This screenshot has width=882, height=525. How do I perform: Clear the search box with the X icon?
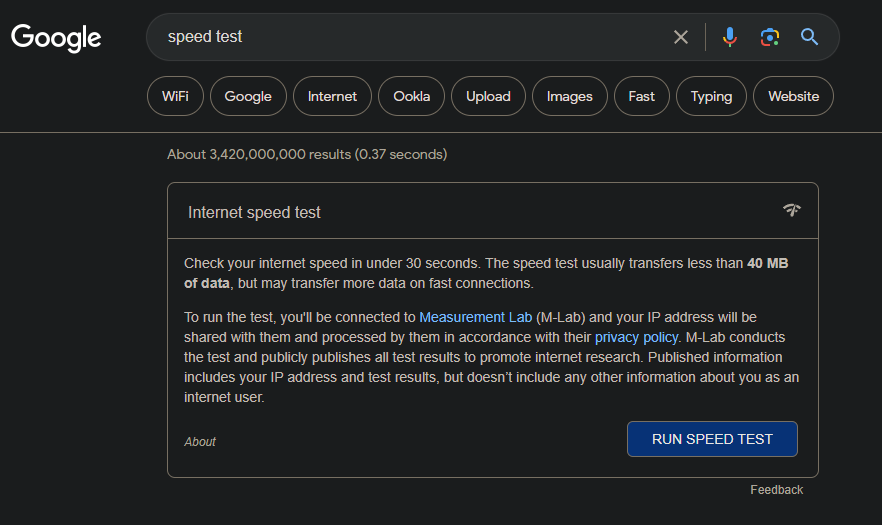click(681, 37)
